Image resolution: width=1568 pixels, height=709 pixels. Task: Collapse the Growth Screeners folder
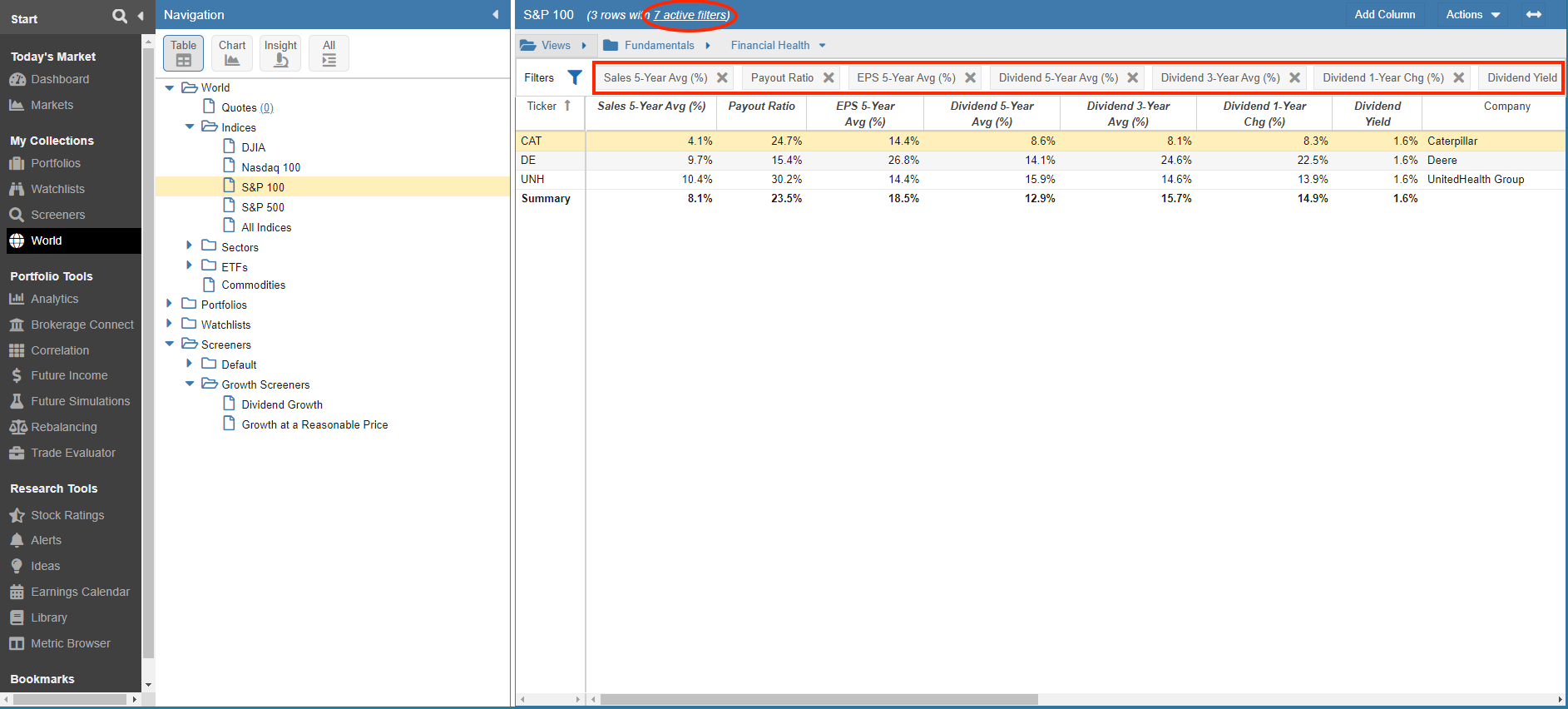[x=190, y=384]
